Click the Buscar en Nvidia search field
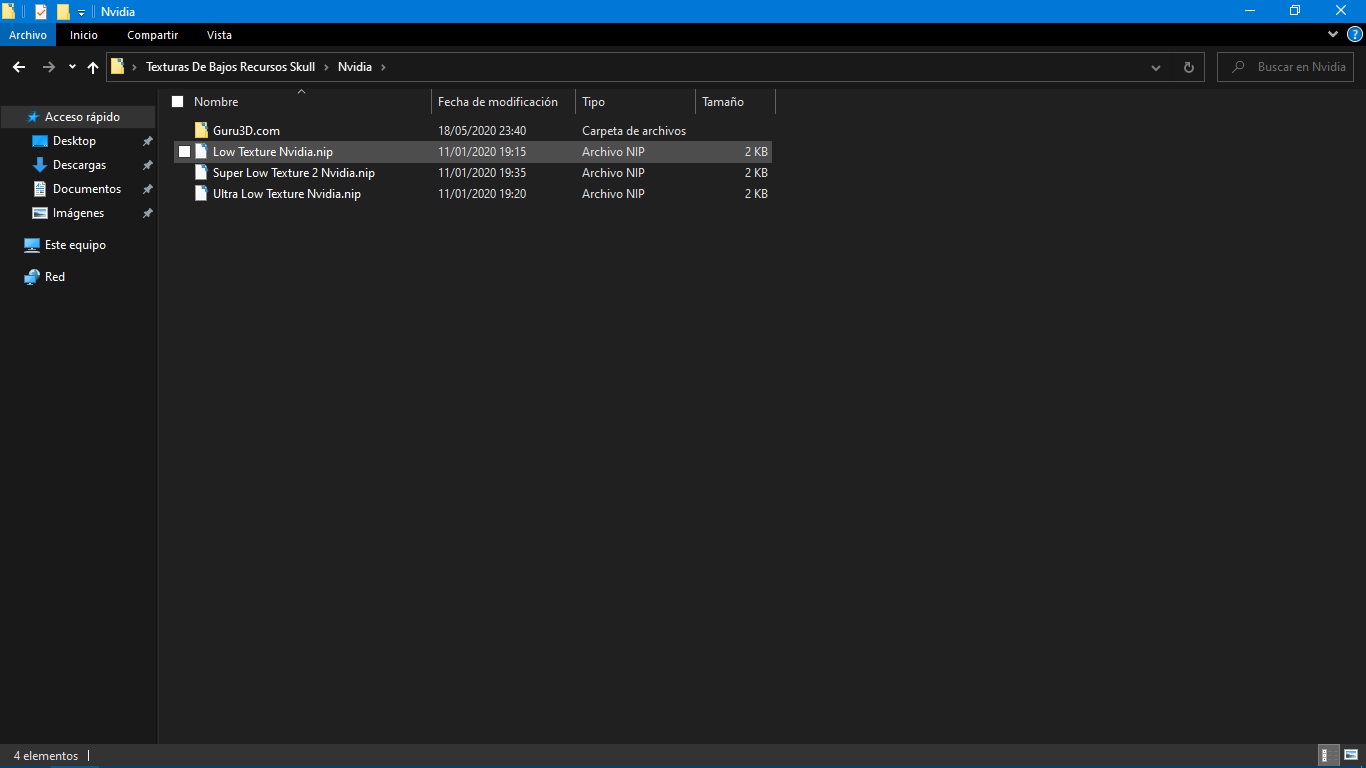Viewport: 1366px width, 768px height. coord(1286,67)
